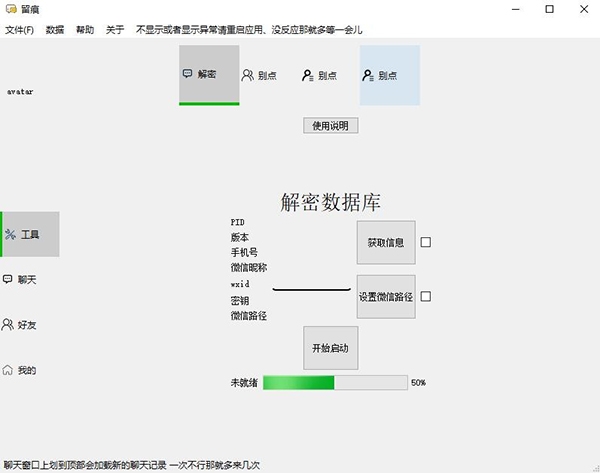Click the 微信昵称 label
600x473 pixels.
tap(249, 267)
